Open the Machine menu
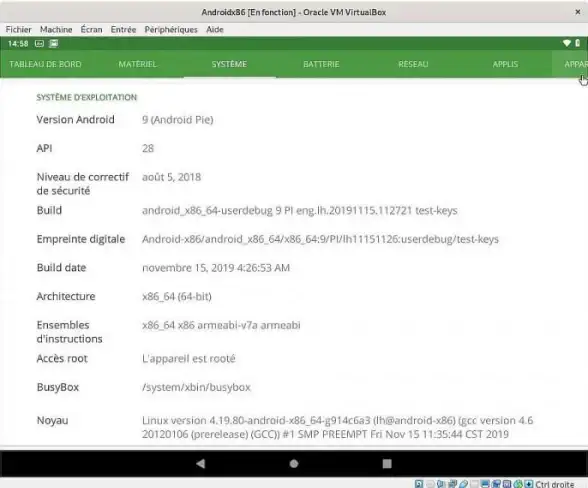 [x=56, y=30]
